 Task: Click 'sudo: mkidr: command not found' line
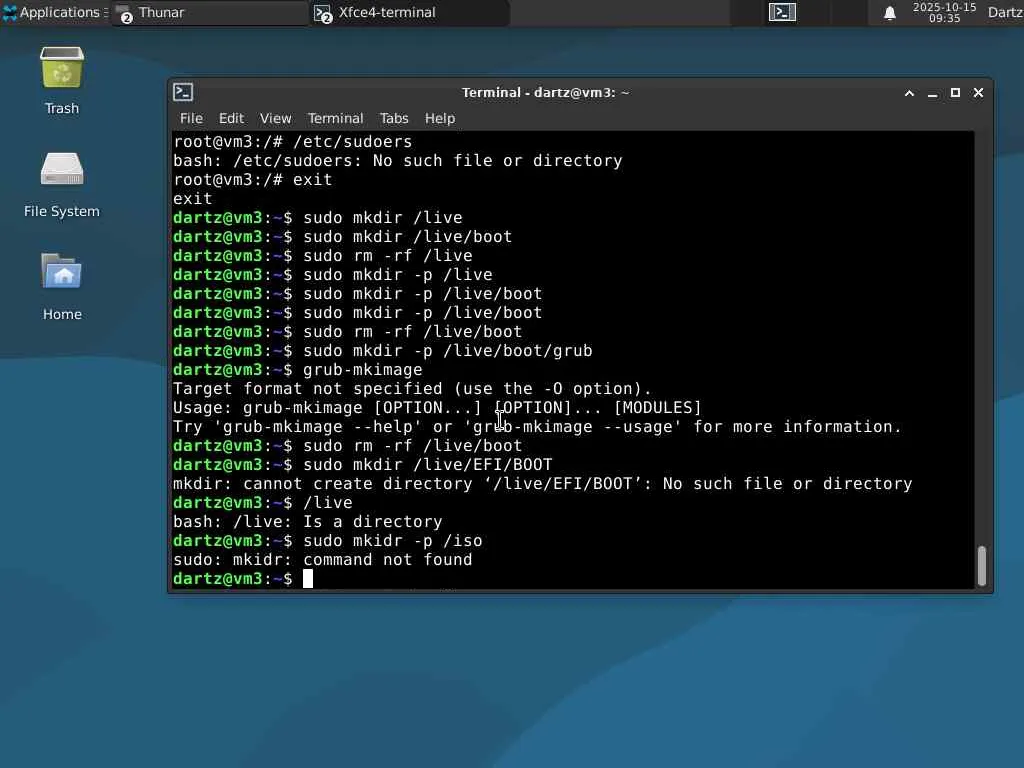(x=322, y=560)
